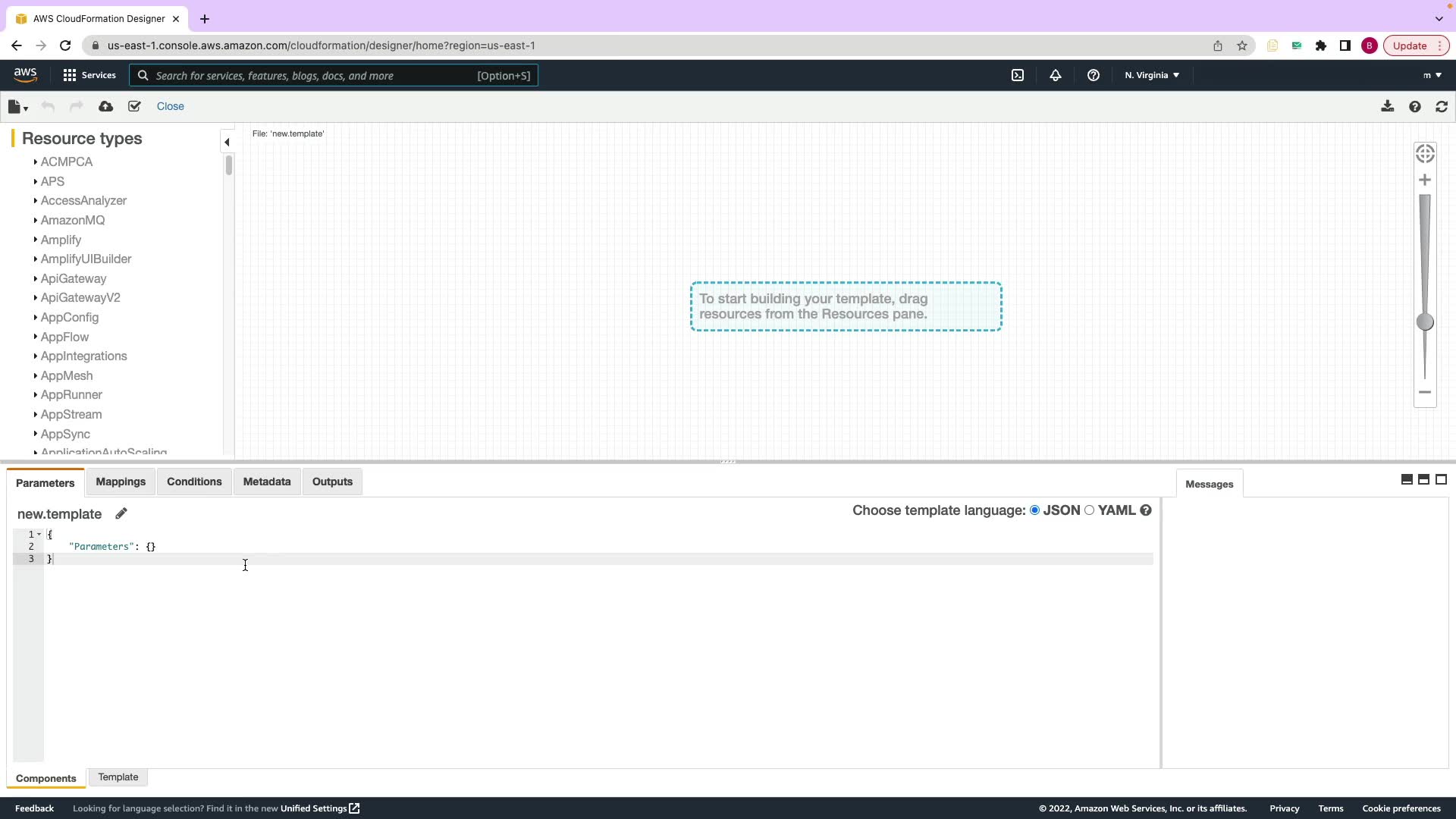Open the file menu icon dropdown
Image resolution: width=1456 pixels, height=819 pixels.
click(17, 107)
